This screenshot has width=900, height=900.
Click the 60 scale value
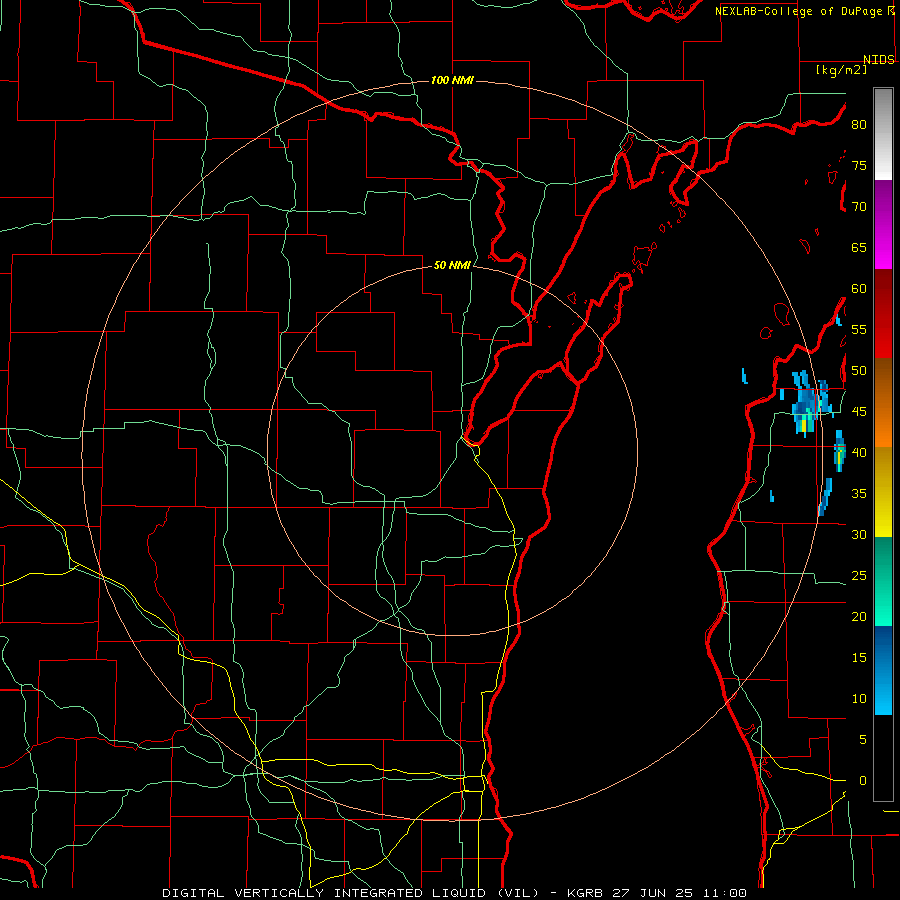[859, 289]
